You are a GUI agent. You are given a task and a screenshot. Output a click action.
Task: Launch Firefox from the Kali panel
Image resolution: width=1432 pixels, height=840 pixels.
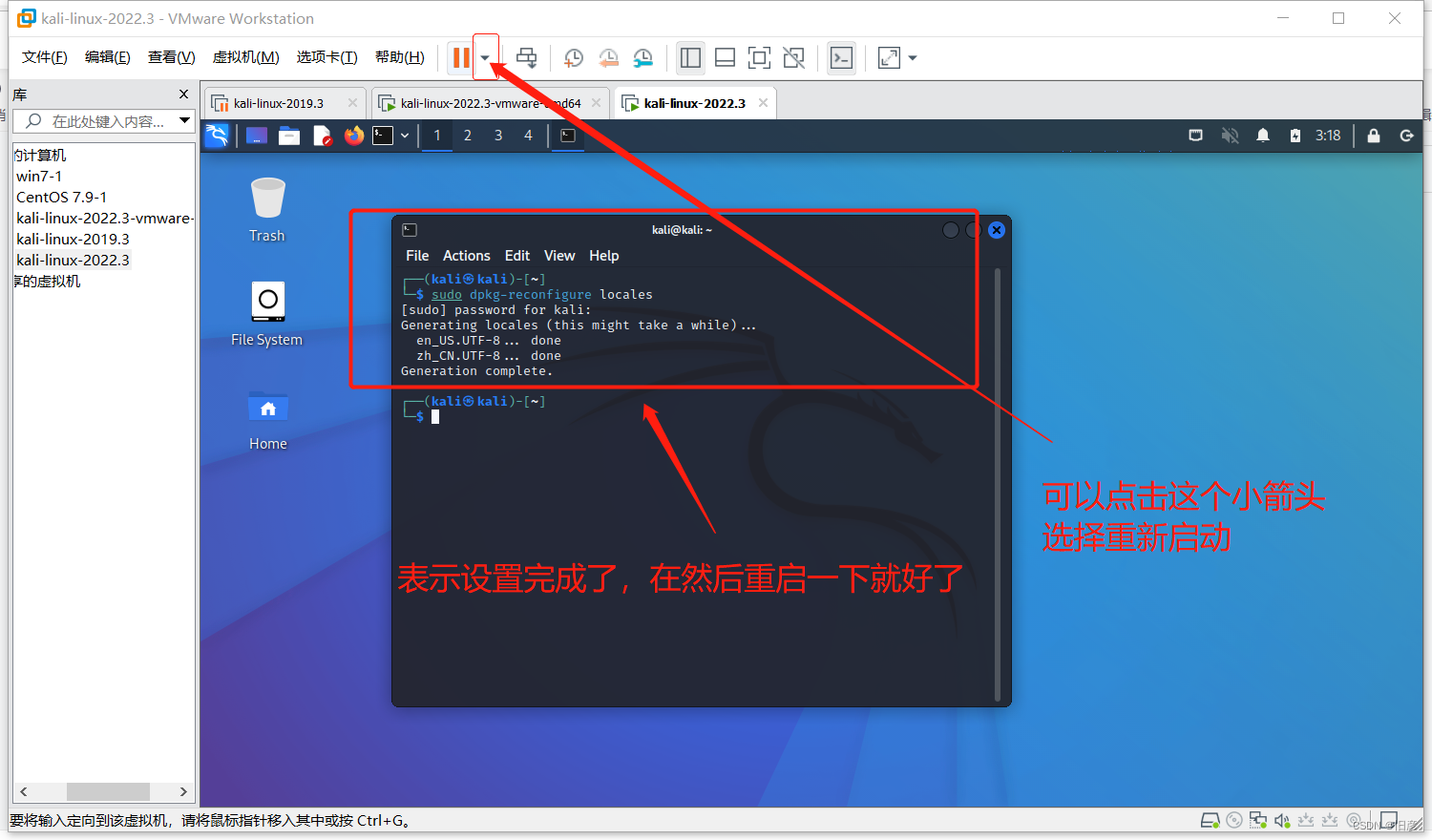point(354,136)
